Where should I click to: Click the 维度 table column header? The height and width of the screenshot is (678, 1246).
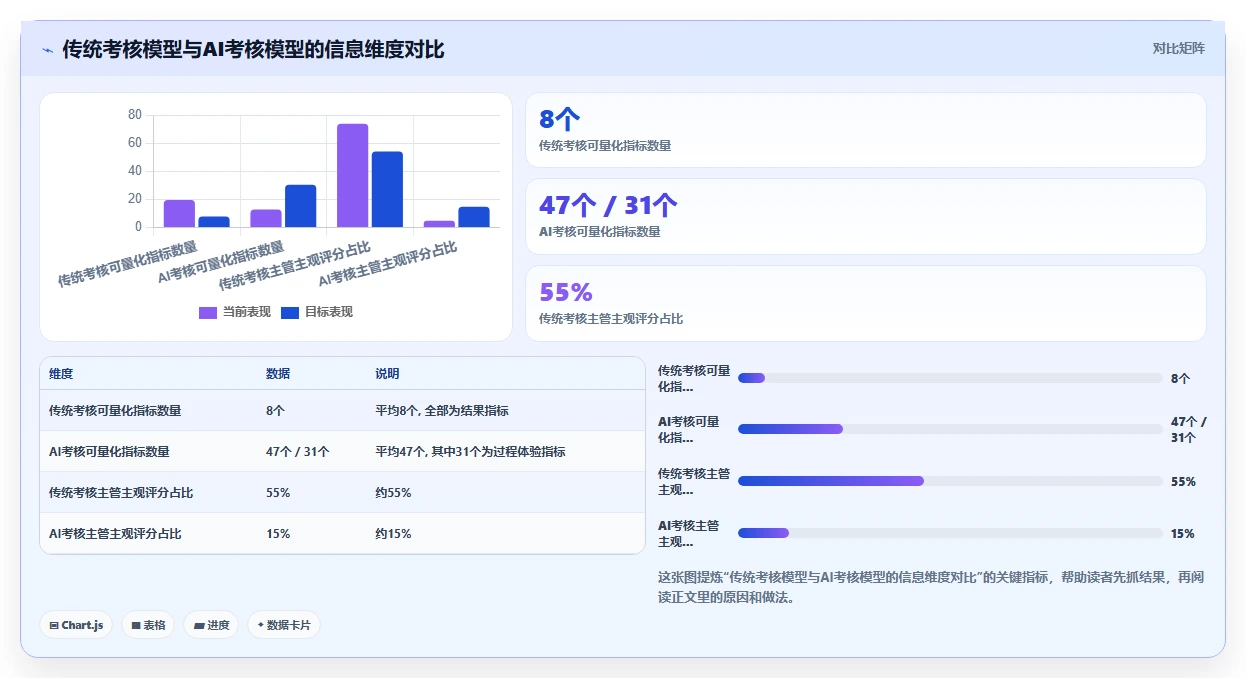pos(61,374)
